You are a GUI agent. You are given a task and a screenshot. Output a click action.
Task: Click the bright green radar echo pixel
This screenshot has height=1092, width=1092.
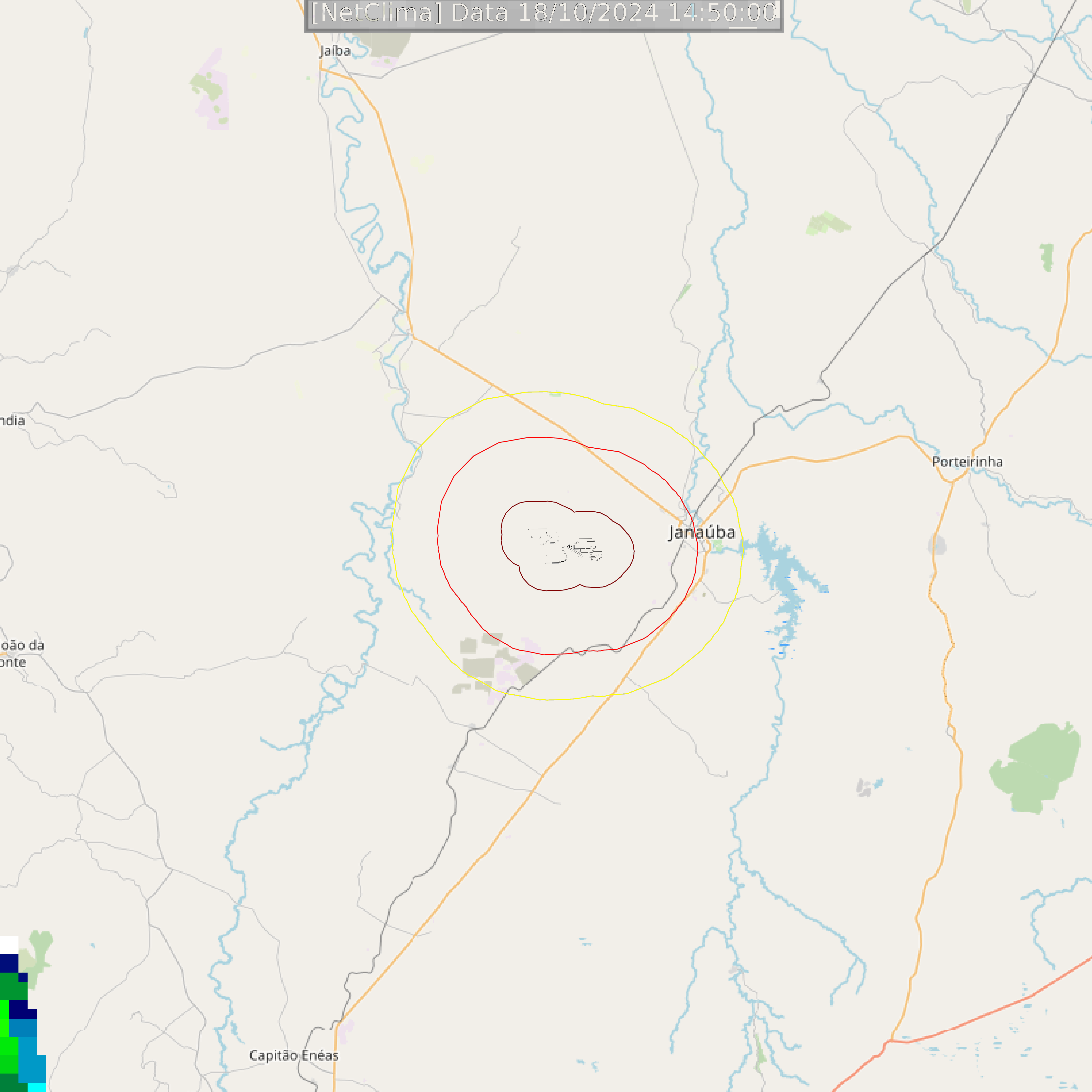pos(4,1019)
